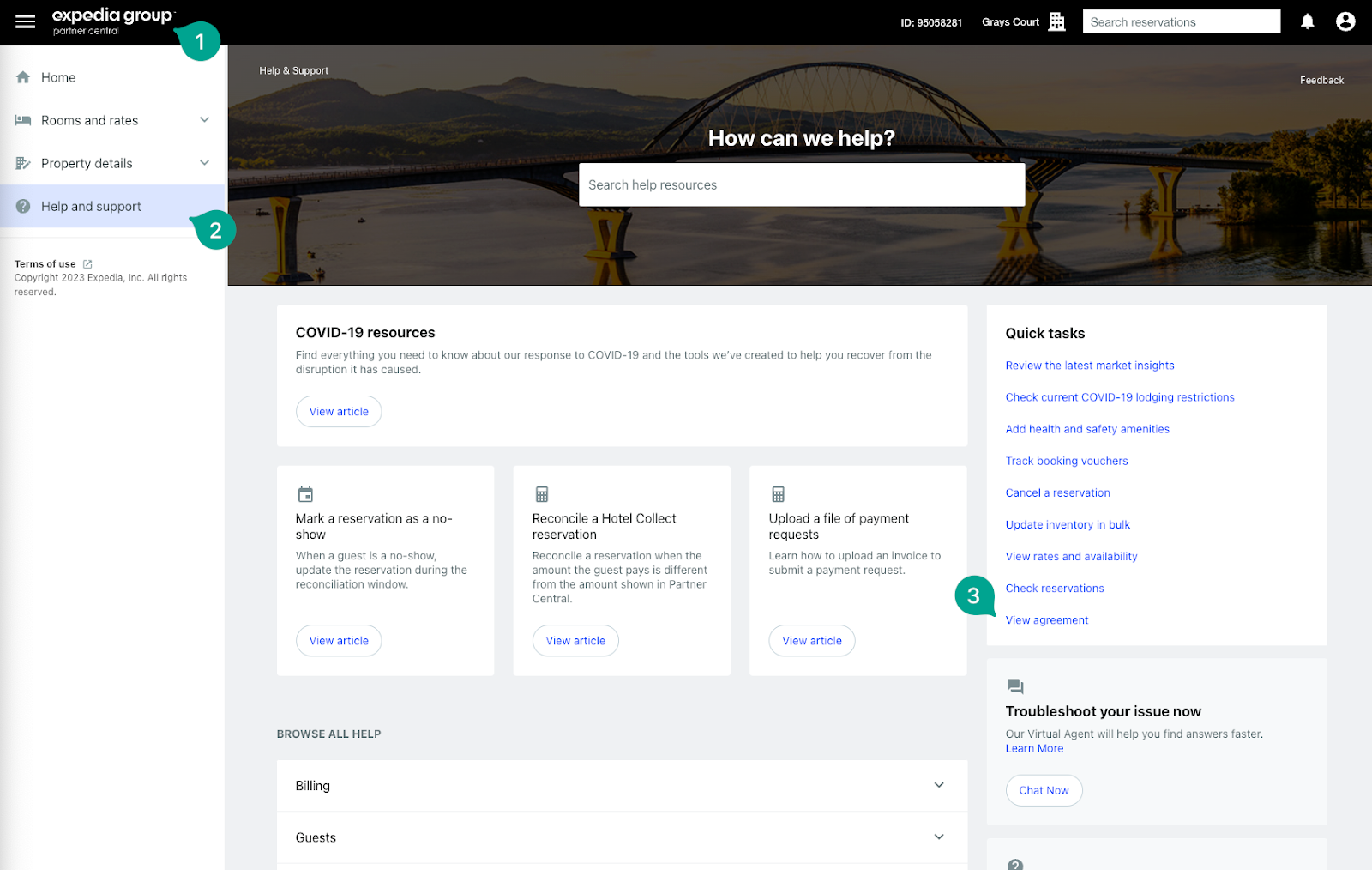Click the calendar icon on the no-show card
Viewport: 1372px width, 870px height.
coord(305,494)
